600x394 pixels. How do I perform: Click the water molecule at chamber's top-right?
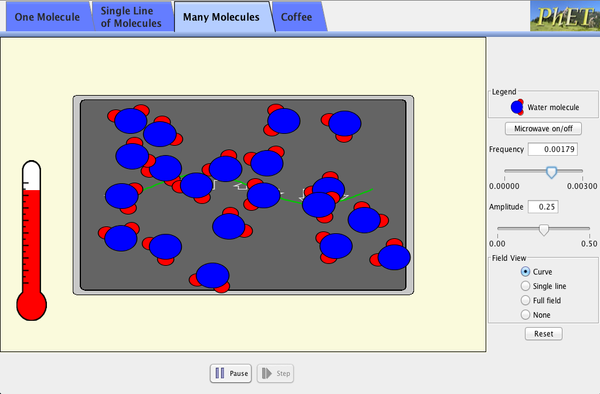pyautogui.click(x=342, y=125)
